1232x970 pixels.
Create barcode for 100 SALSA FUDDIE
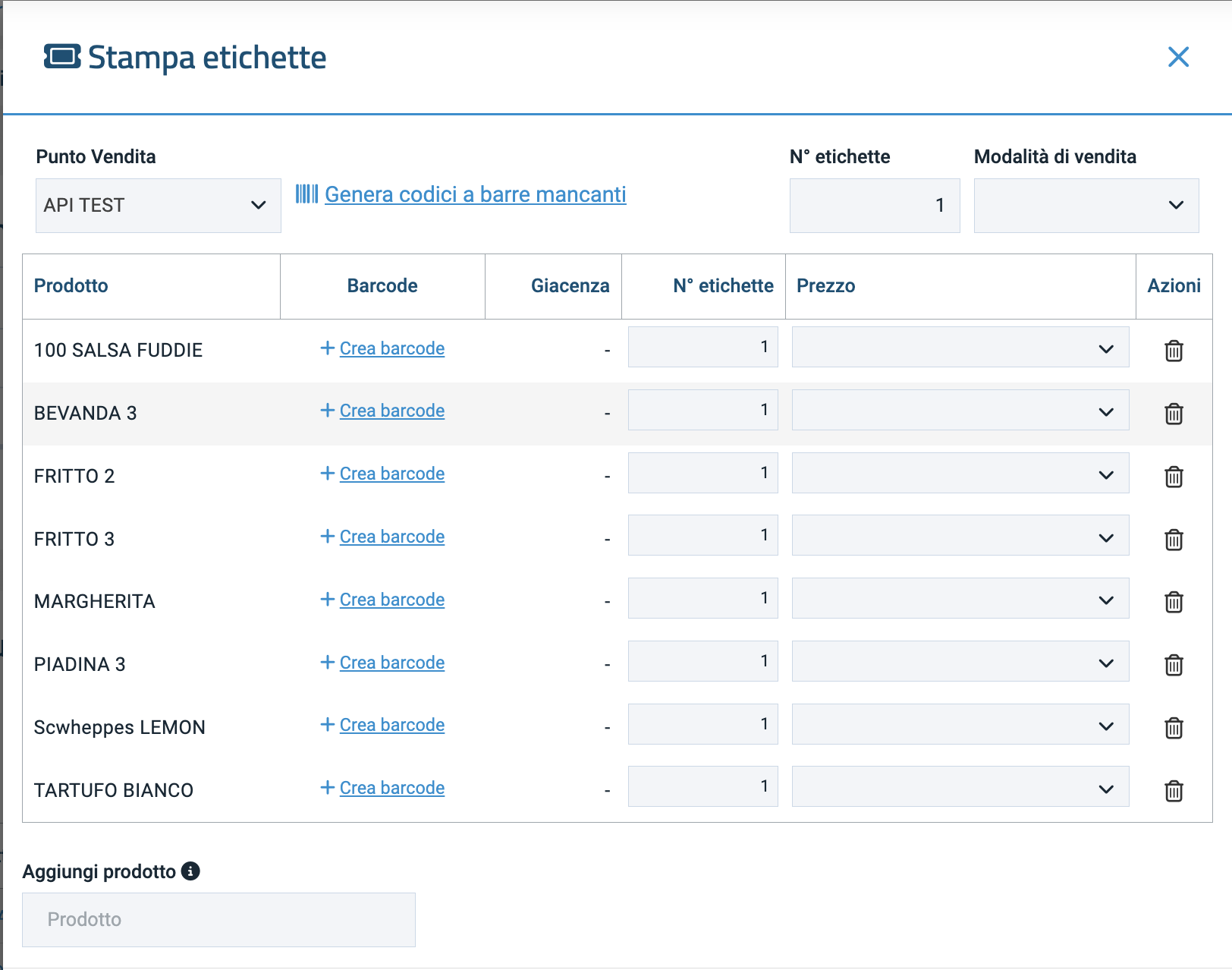391,348
